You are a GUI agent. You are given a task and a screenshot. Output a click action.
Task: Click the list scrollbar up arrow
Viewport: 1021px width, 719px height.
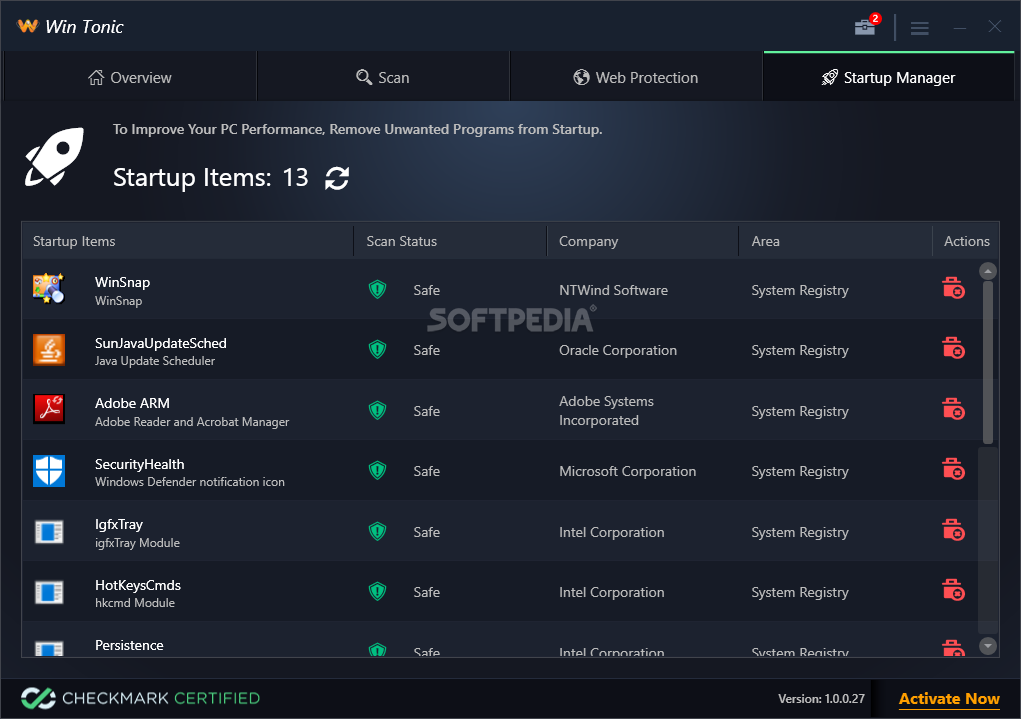[x=988, y=271]
